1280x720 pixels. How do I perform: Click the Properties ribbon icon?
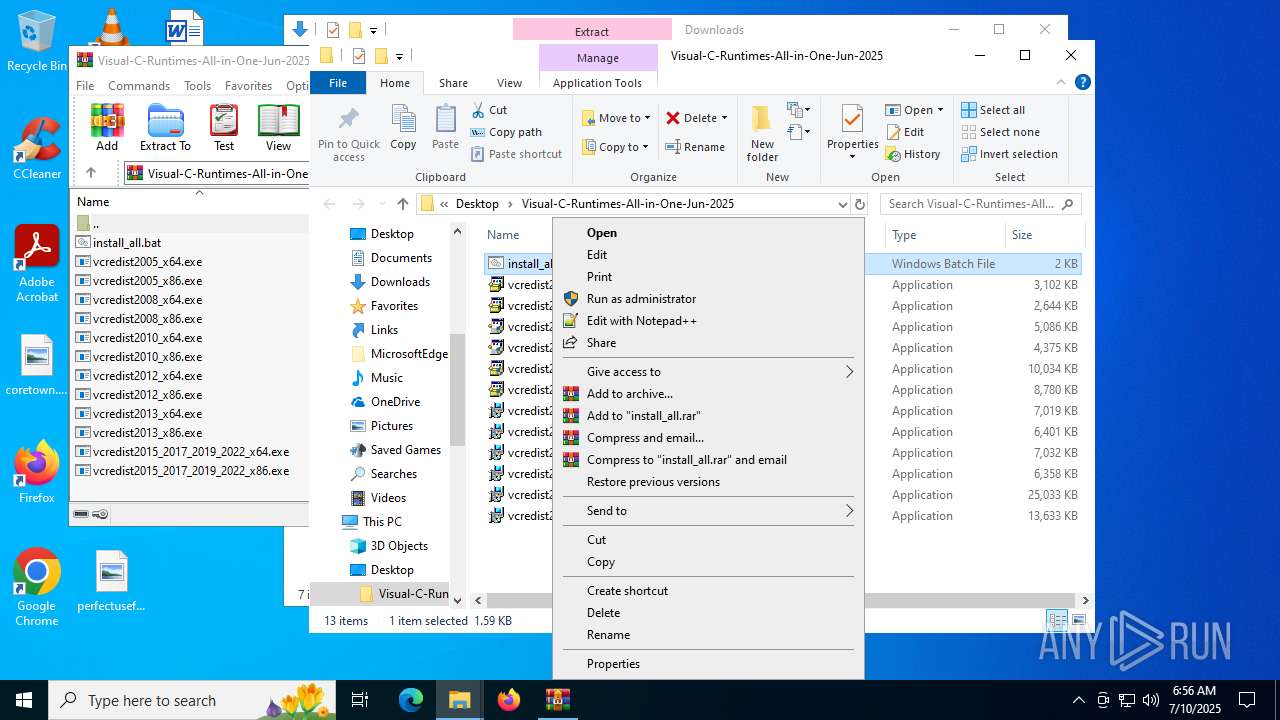[852, 131]
